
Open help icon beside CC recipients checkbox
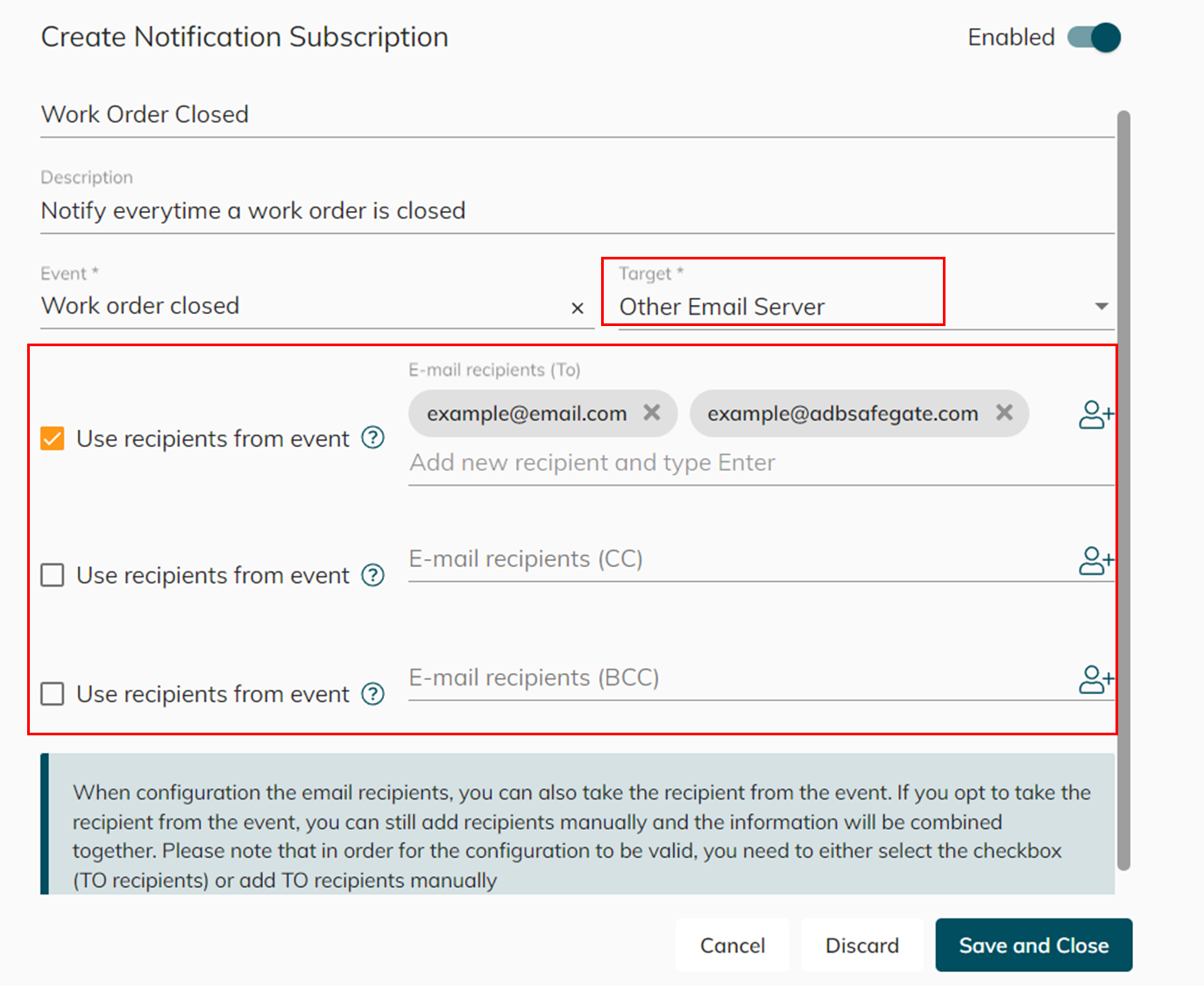[x=373, y=575]
